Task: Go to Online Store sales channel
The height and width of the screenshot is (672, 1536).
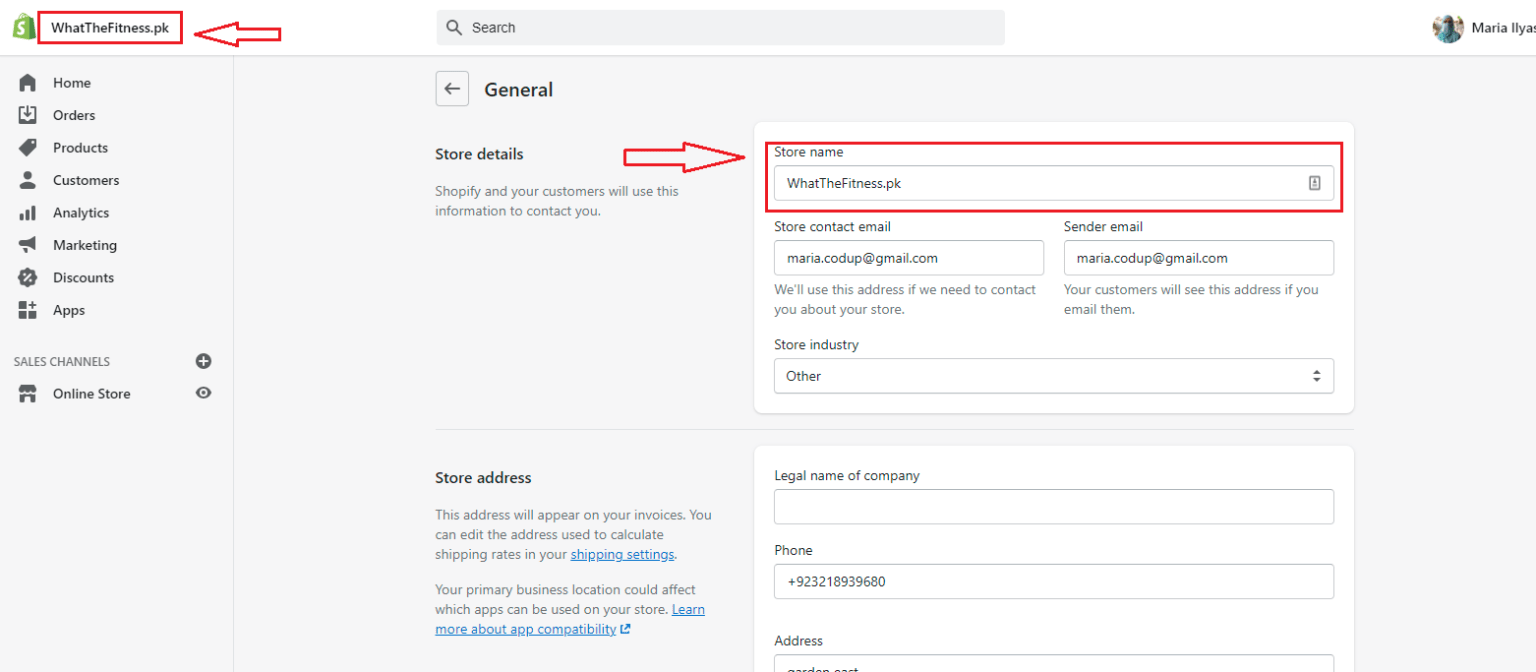Action: point(91,394)
